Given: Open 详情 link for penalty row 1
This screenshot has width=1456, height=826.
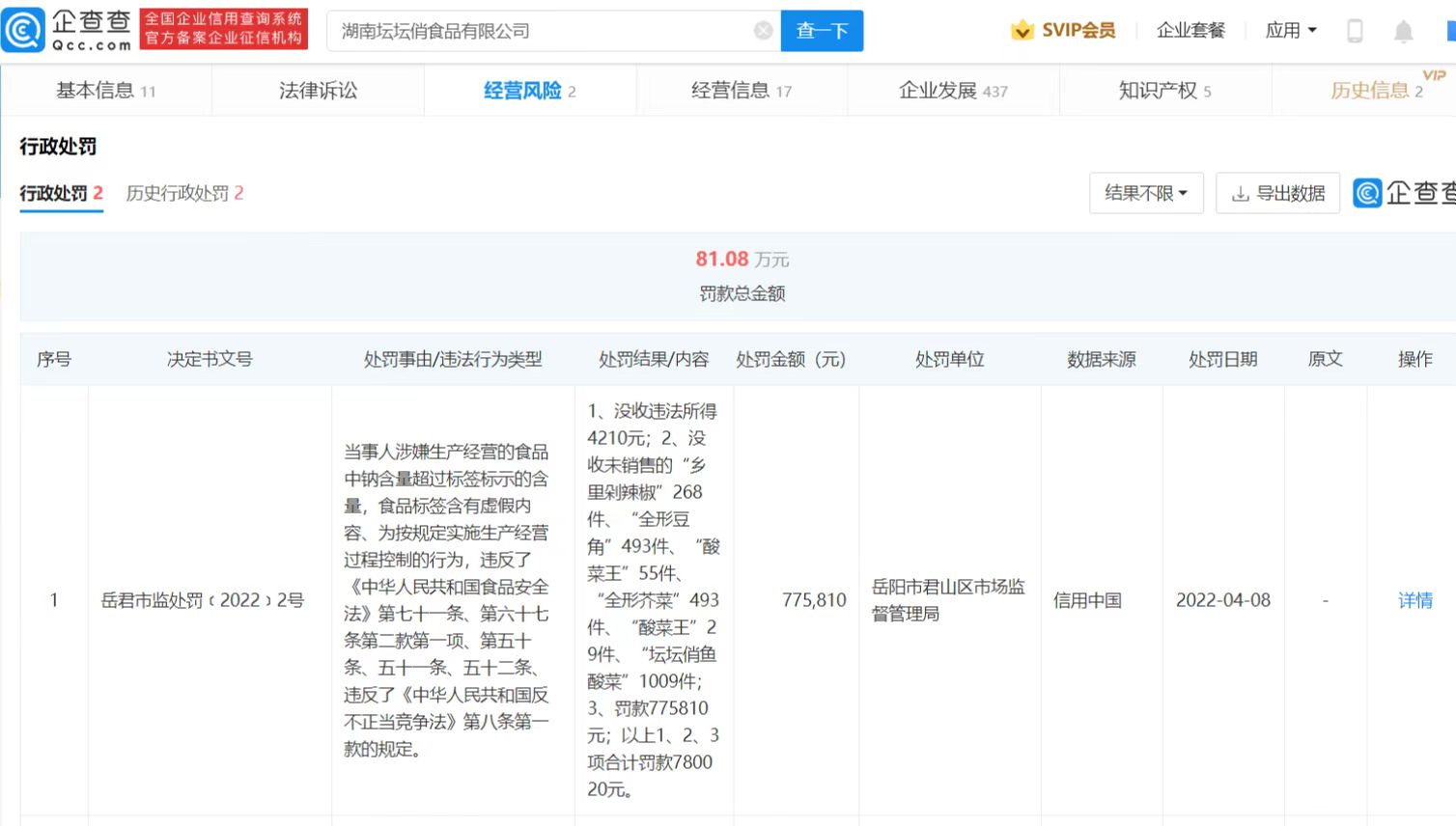Looking at the screenshot, I should (1415, 600).
